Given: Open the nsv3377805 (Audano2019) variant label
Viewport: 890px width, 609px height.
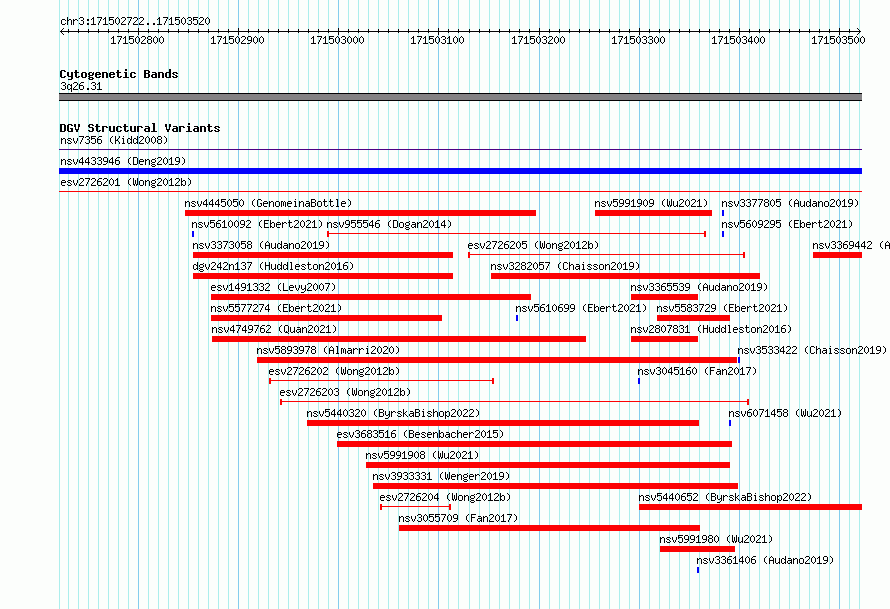Looking at the screenshot, I should pyautogui.click(x=790, y=203).
